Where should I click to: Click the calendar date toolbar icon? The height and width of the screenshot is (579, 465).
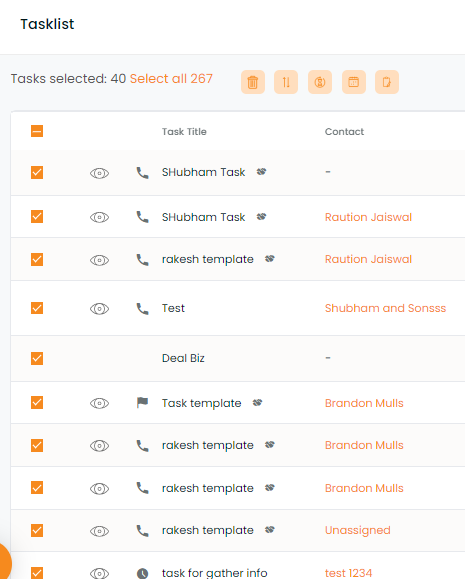coord(354,82)
